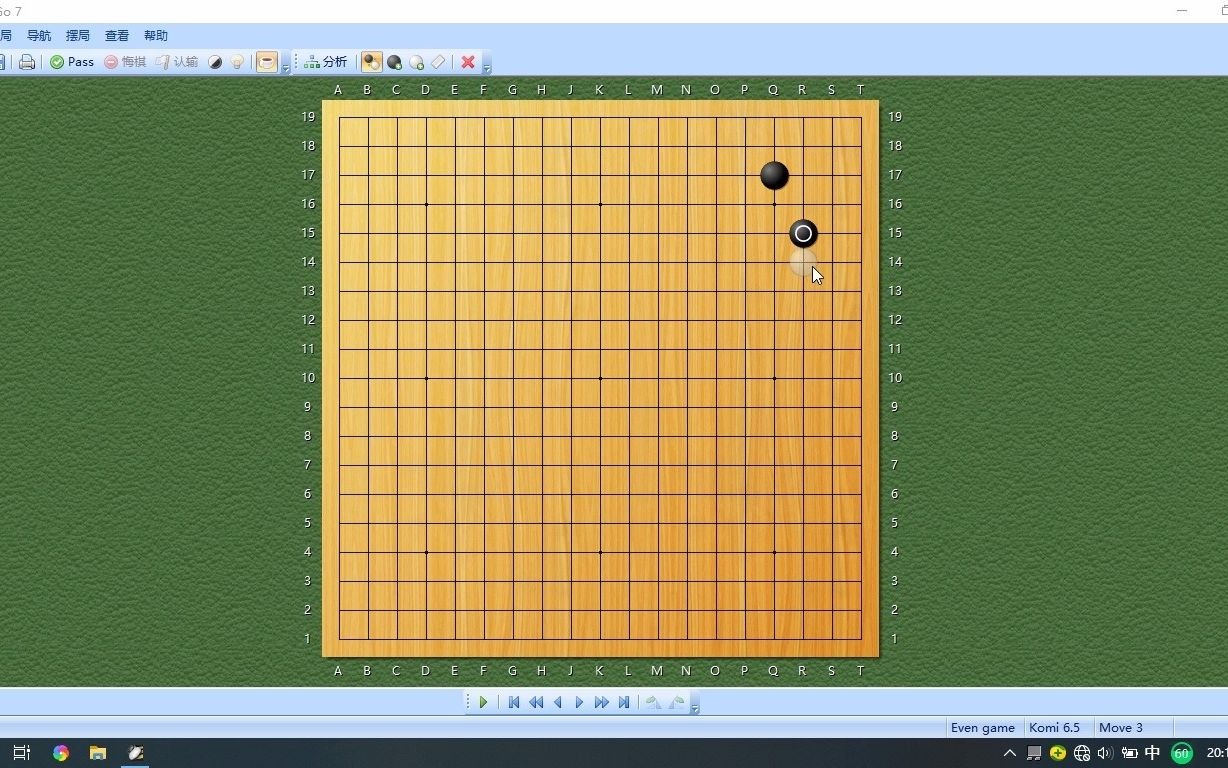Click the 认输 (resign) flag button

(177, 62)
